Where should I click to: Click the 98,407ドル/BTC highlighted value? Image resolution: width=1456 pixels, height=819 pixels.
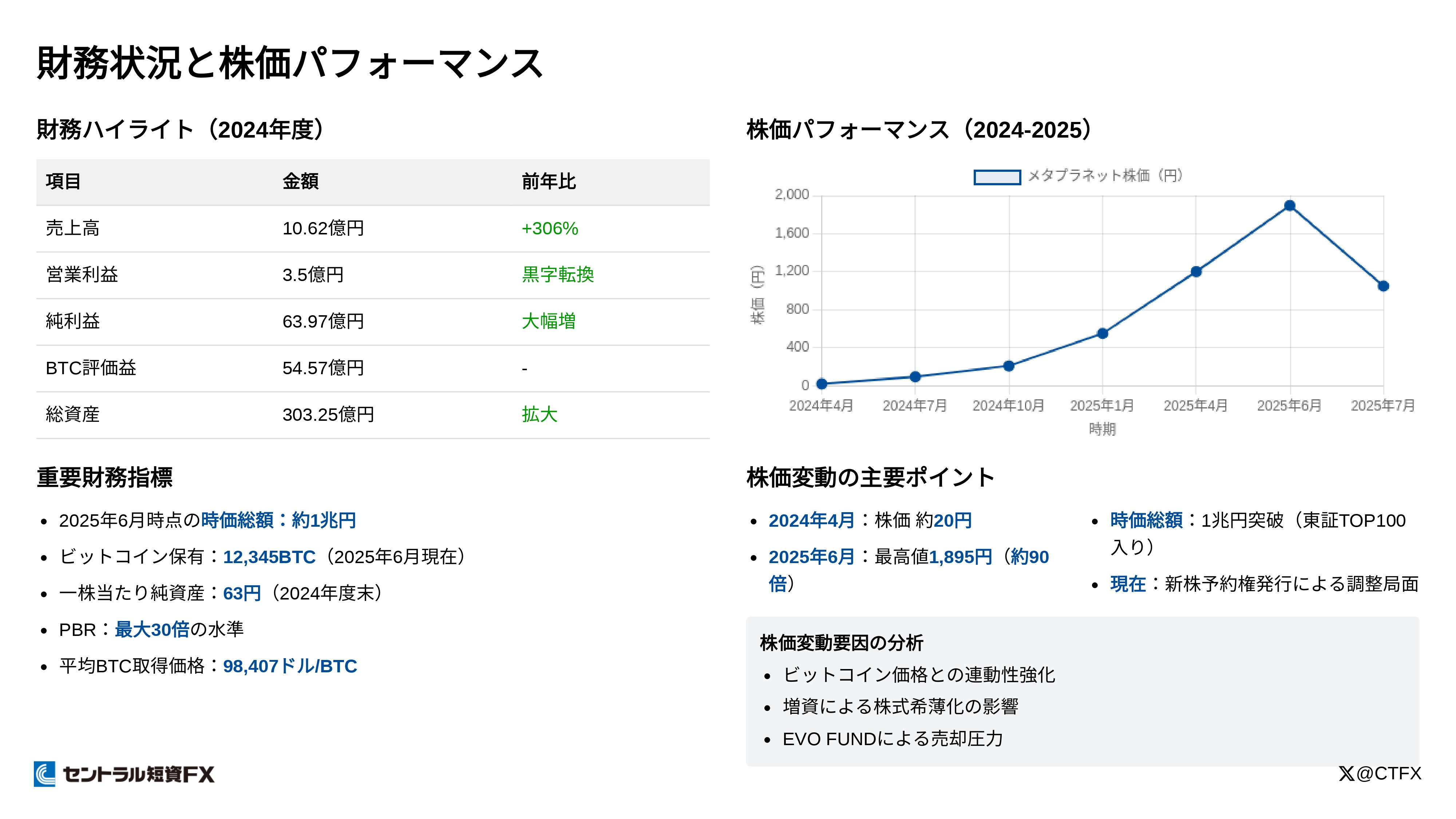(x=290, y=666)
